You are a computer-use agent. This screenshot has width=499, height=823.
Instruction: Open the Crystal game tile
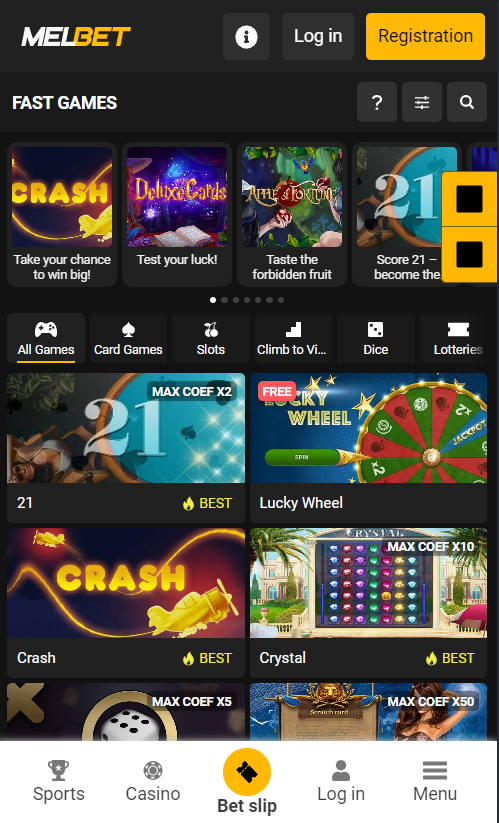pos(368,603)
